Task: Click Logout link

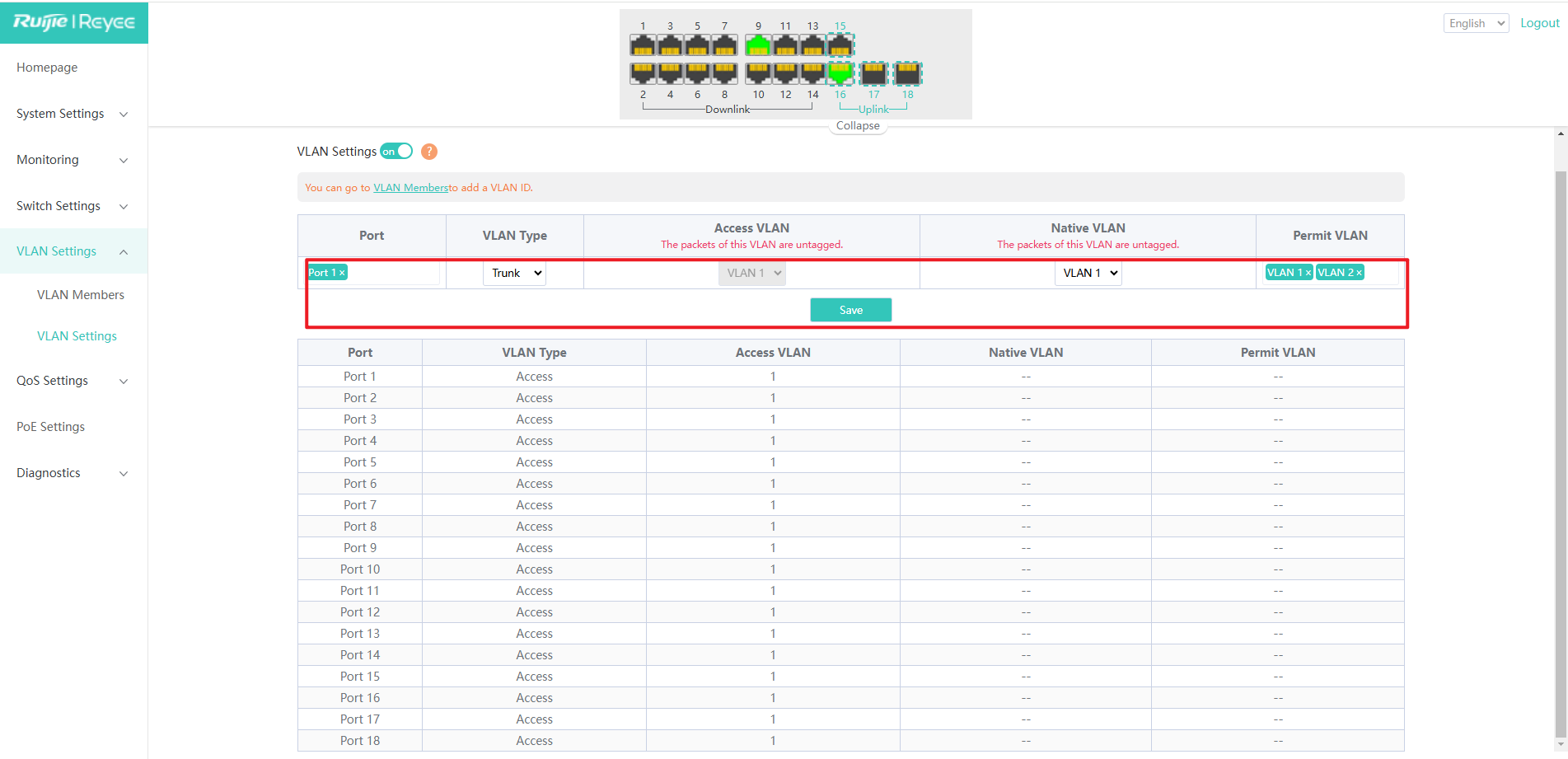Action: [1539, 23]
